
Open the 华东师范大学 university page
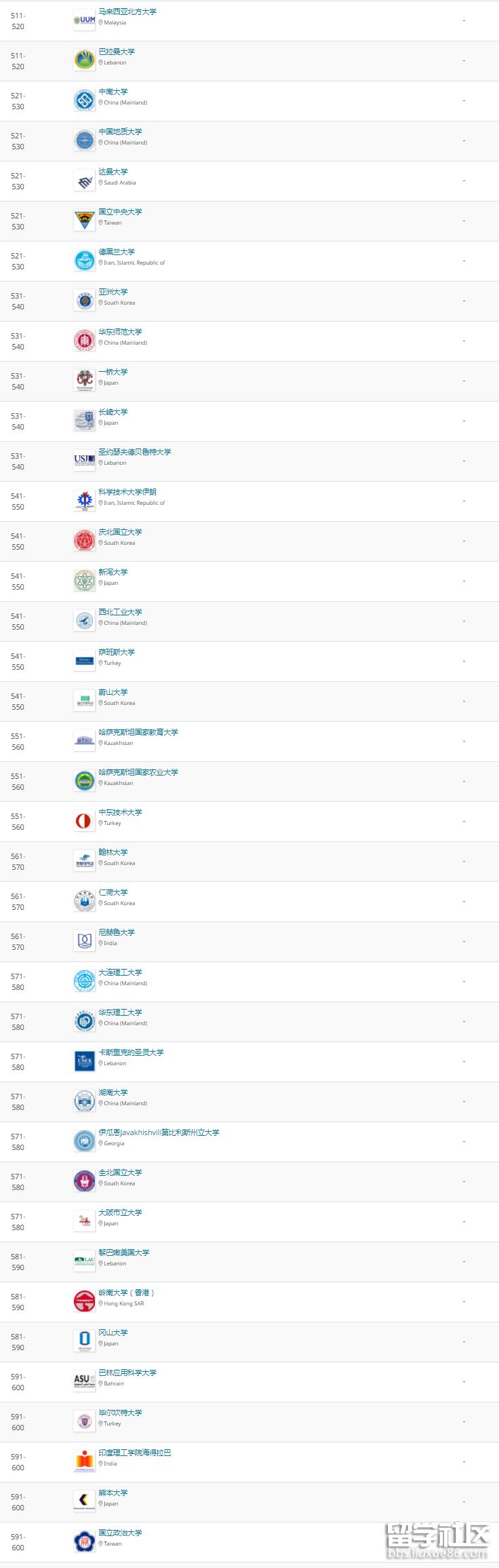tap(120, 332)
